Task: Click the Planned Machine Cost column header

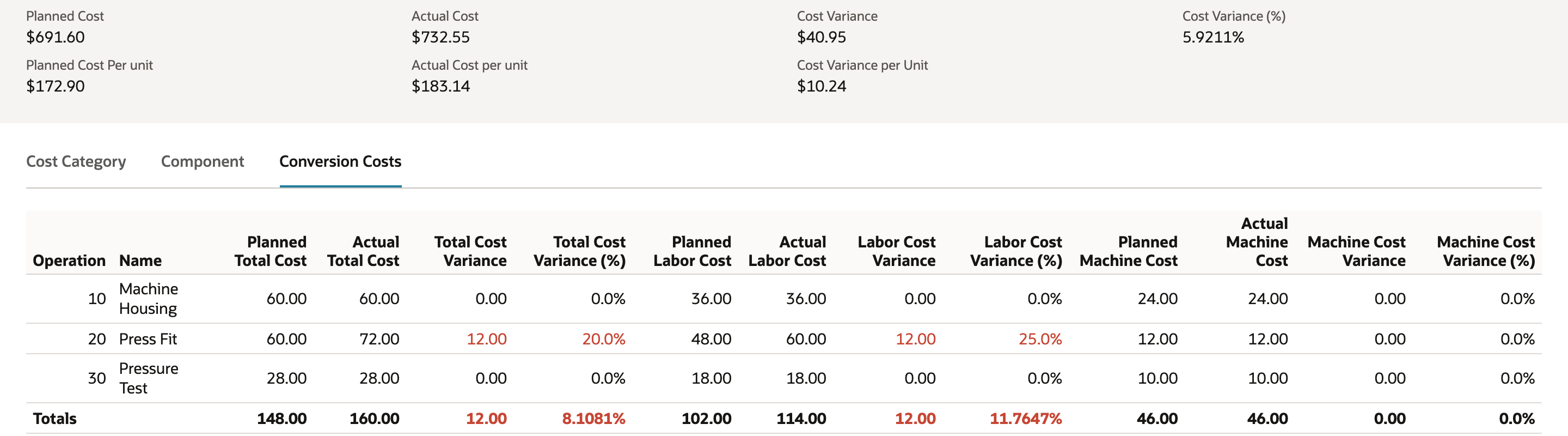Action: [1129, 251]
